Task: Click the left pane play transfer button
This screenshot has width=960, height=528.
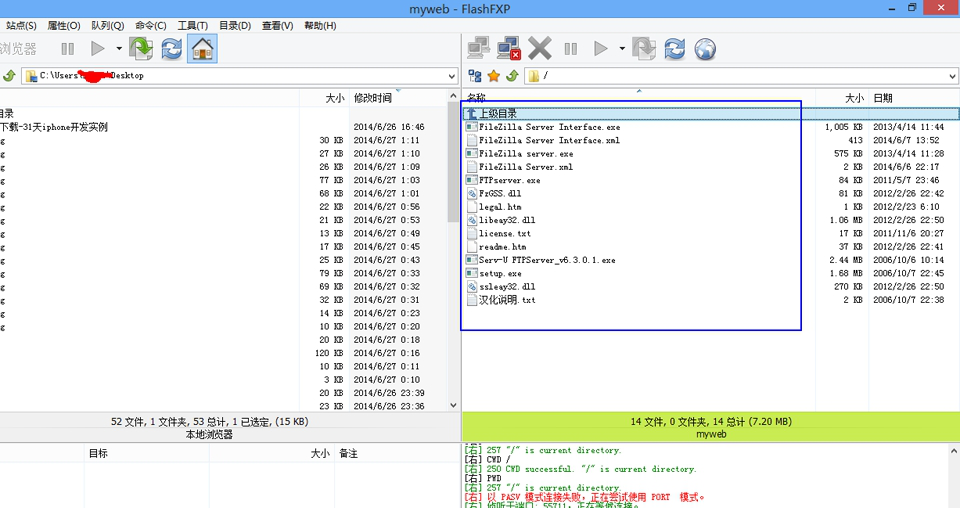Action: pos(97,48)
